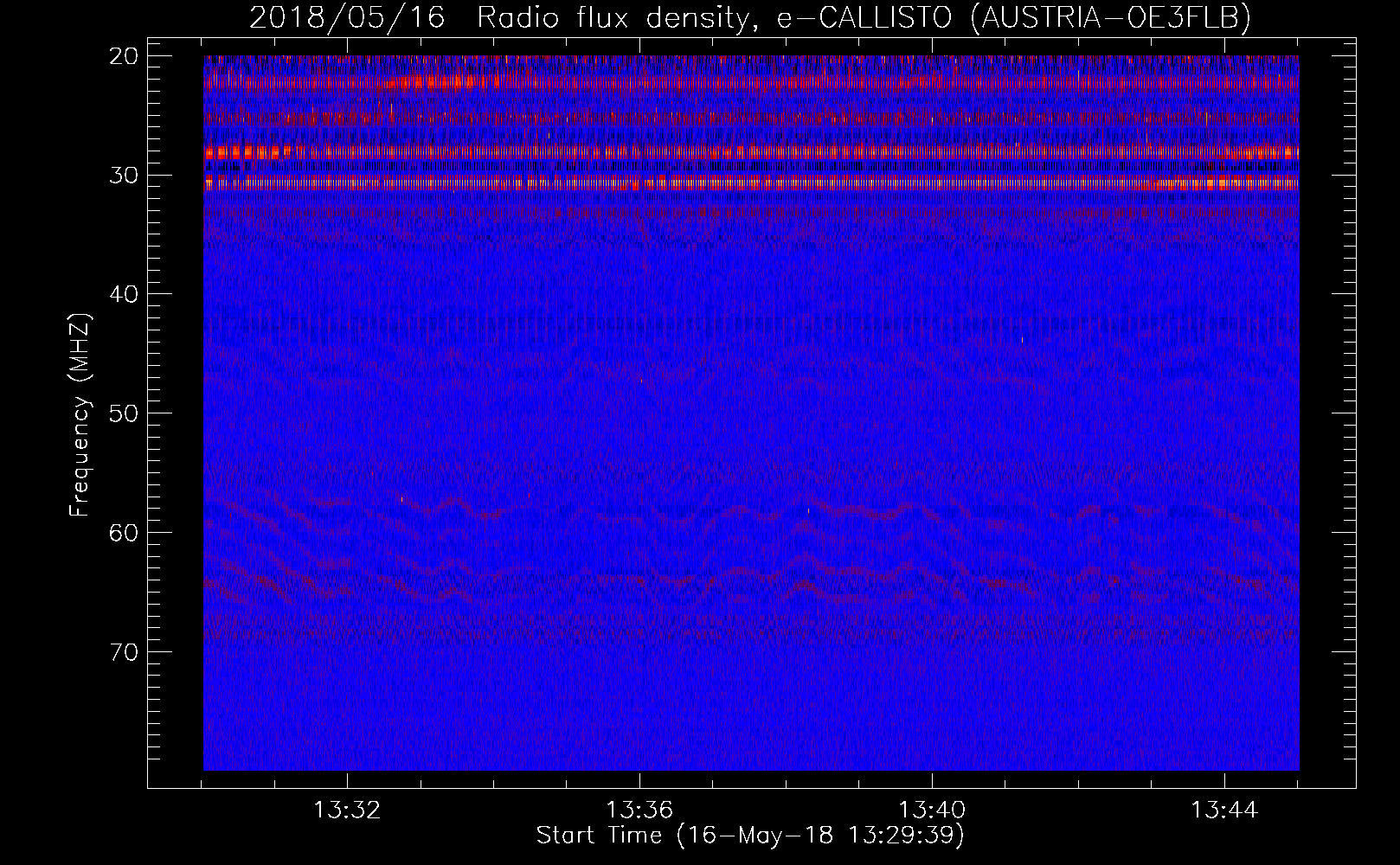Click the frequency tick label '40'
The image size is (1400, 865).
(x=124, y=294)
